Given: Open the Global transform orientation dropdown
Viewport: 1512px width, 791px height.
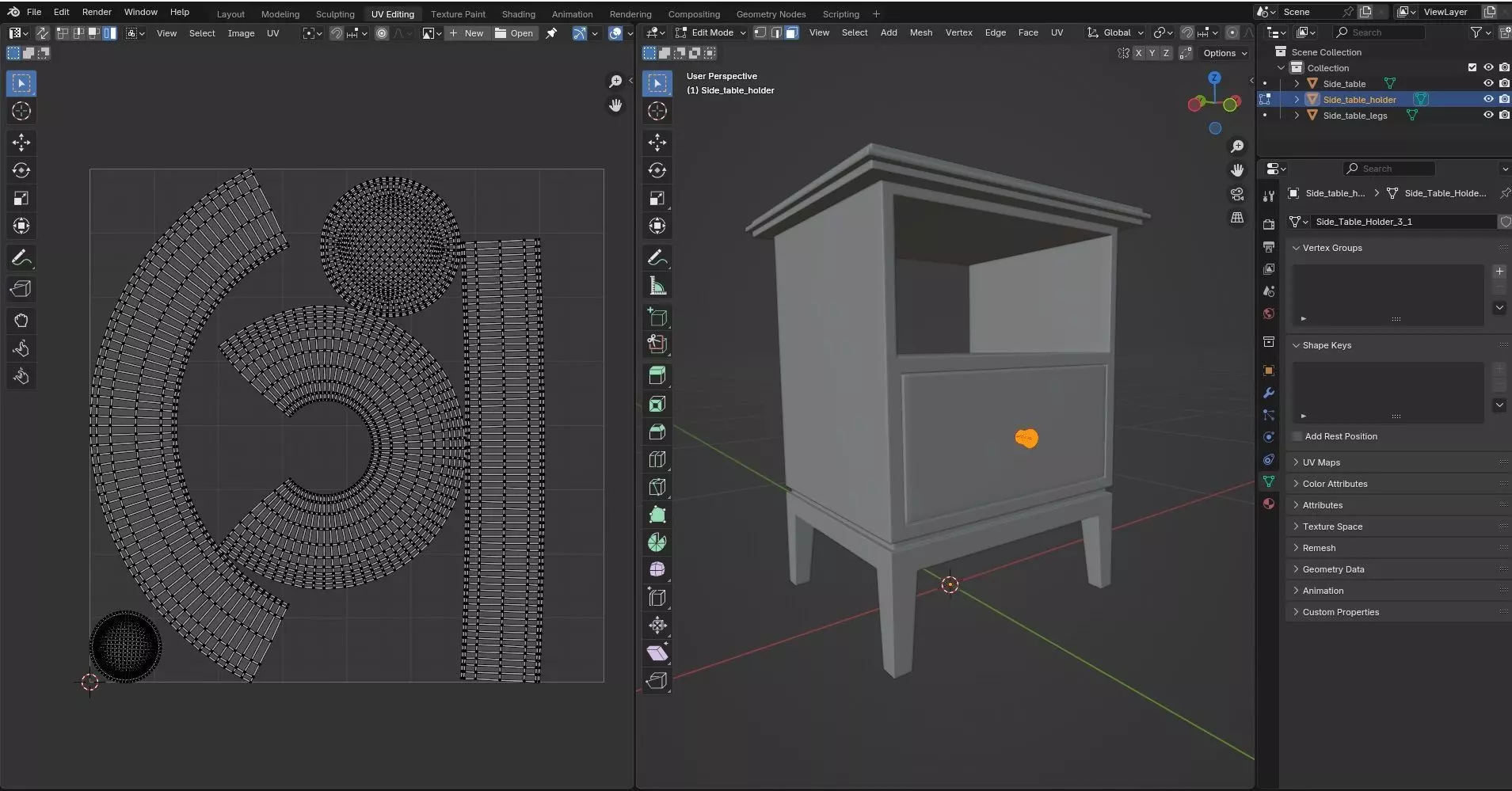Looking at the screenshot, I should pyautogui.click(x=1115, y=32).
